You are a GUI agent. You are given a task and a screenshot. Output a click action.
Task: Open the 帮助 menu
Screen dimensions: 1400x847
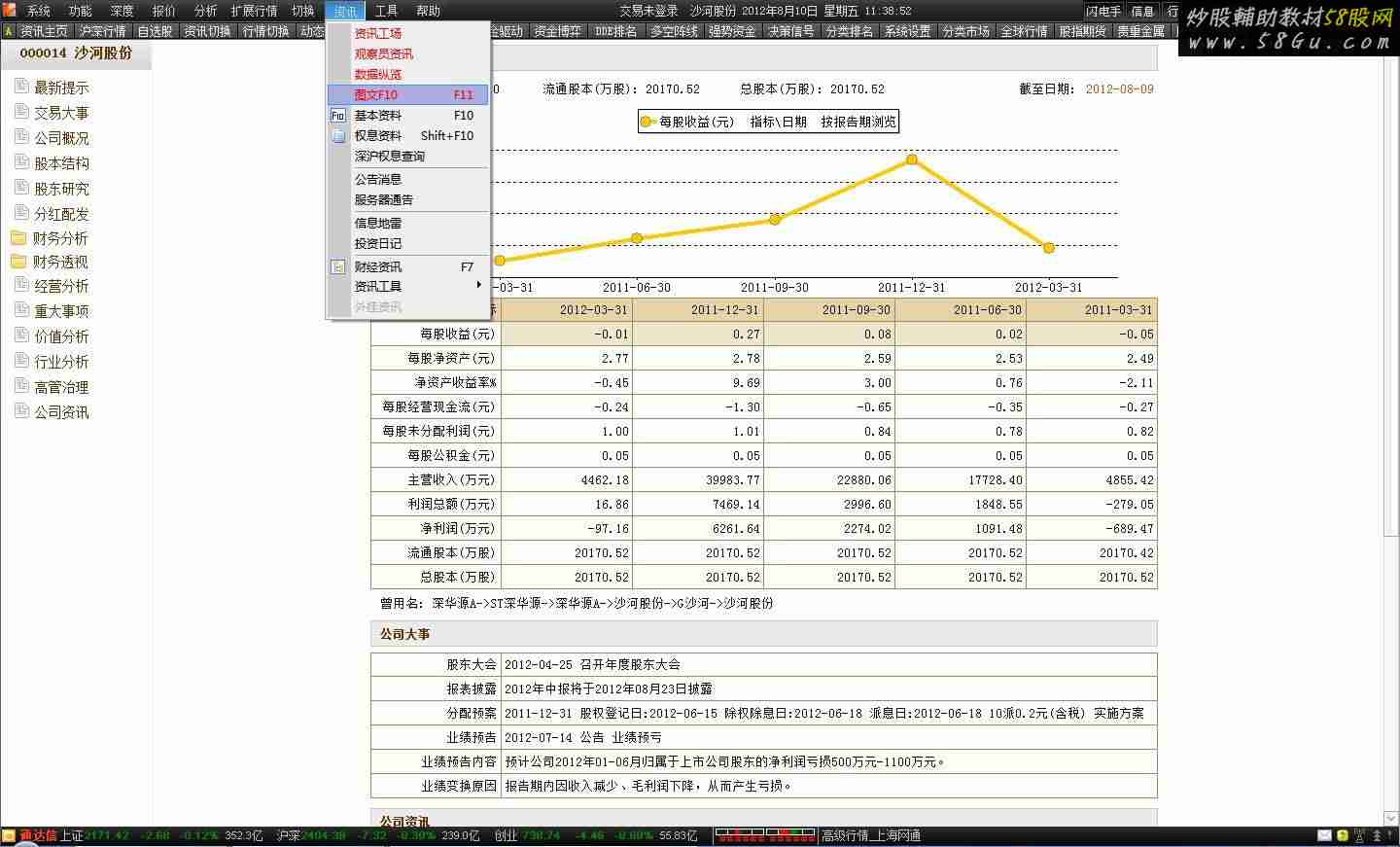pyautogui.click(x=428, y=11)
